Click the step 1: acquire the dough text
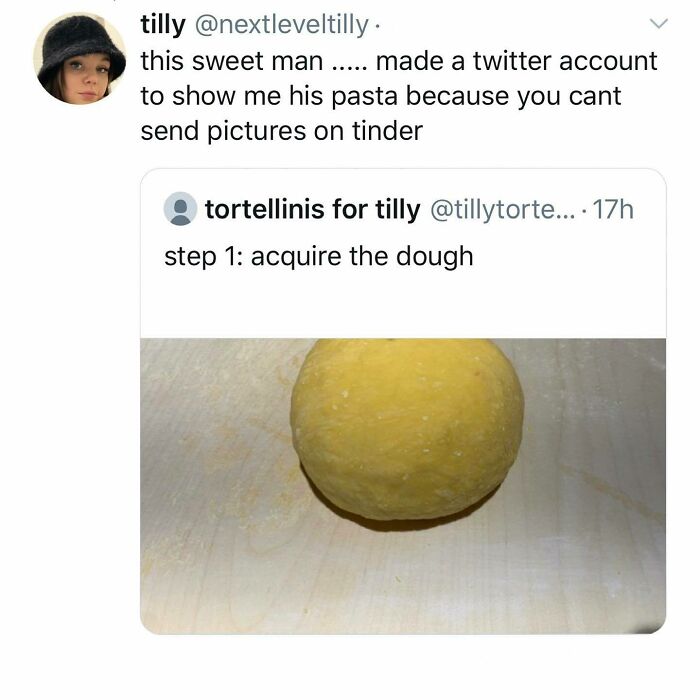This screenshot has width=700, height=700. (x=318, y=256)
